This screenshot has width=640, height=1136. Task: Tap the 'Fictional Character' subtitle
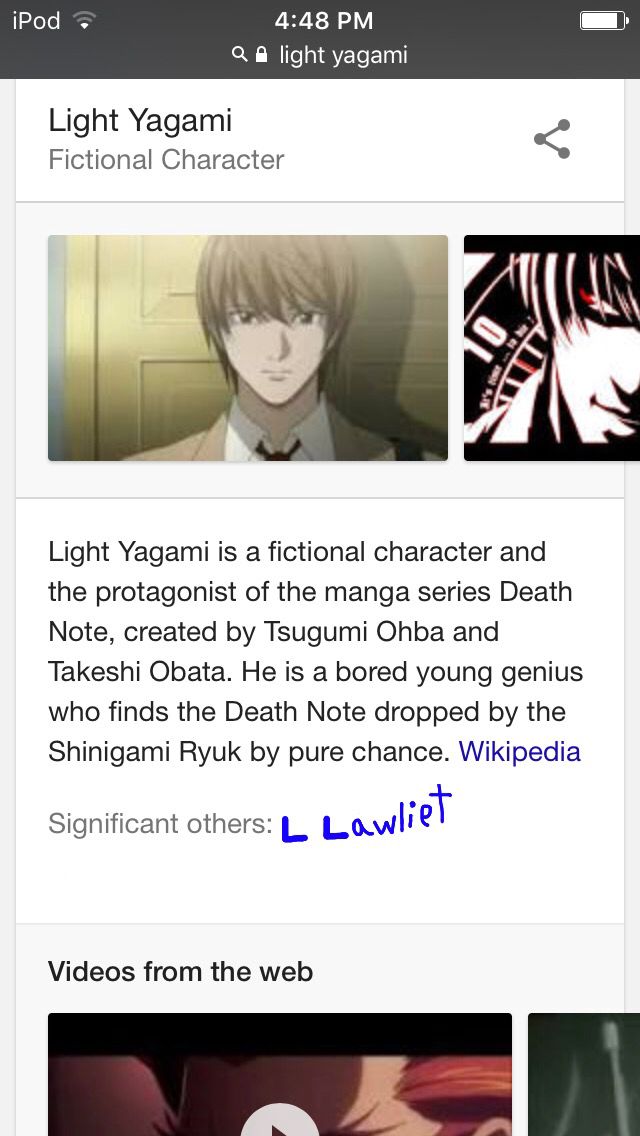166,159
